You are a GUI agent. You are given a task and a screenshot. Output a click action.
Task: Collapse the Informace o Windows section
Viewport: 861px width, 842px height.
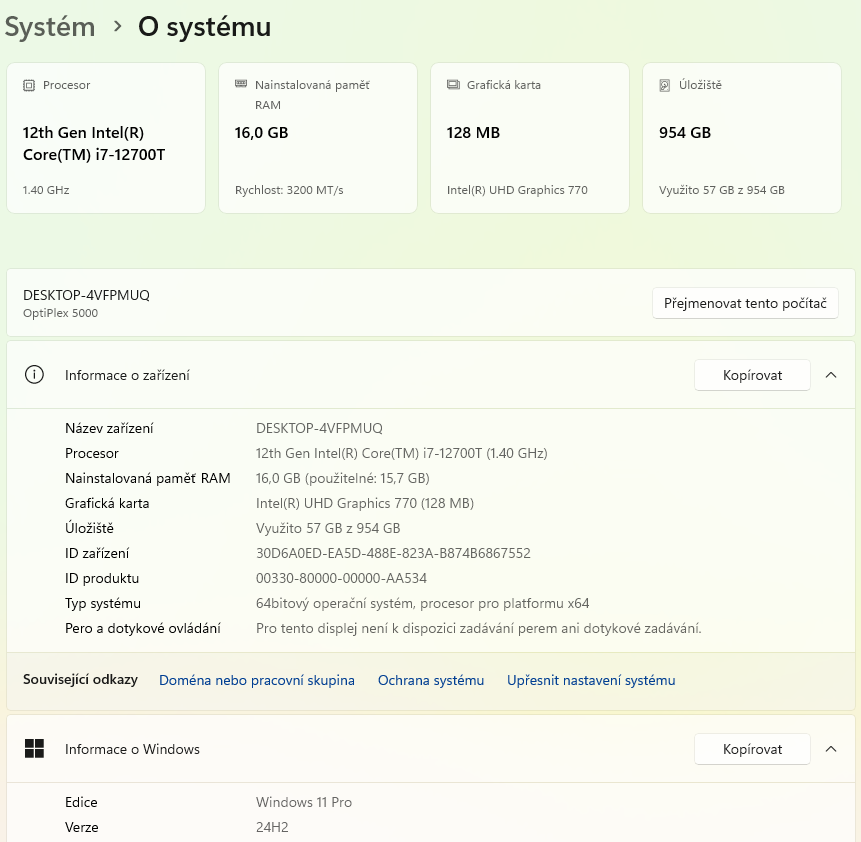pos(831,749)
